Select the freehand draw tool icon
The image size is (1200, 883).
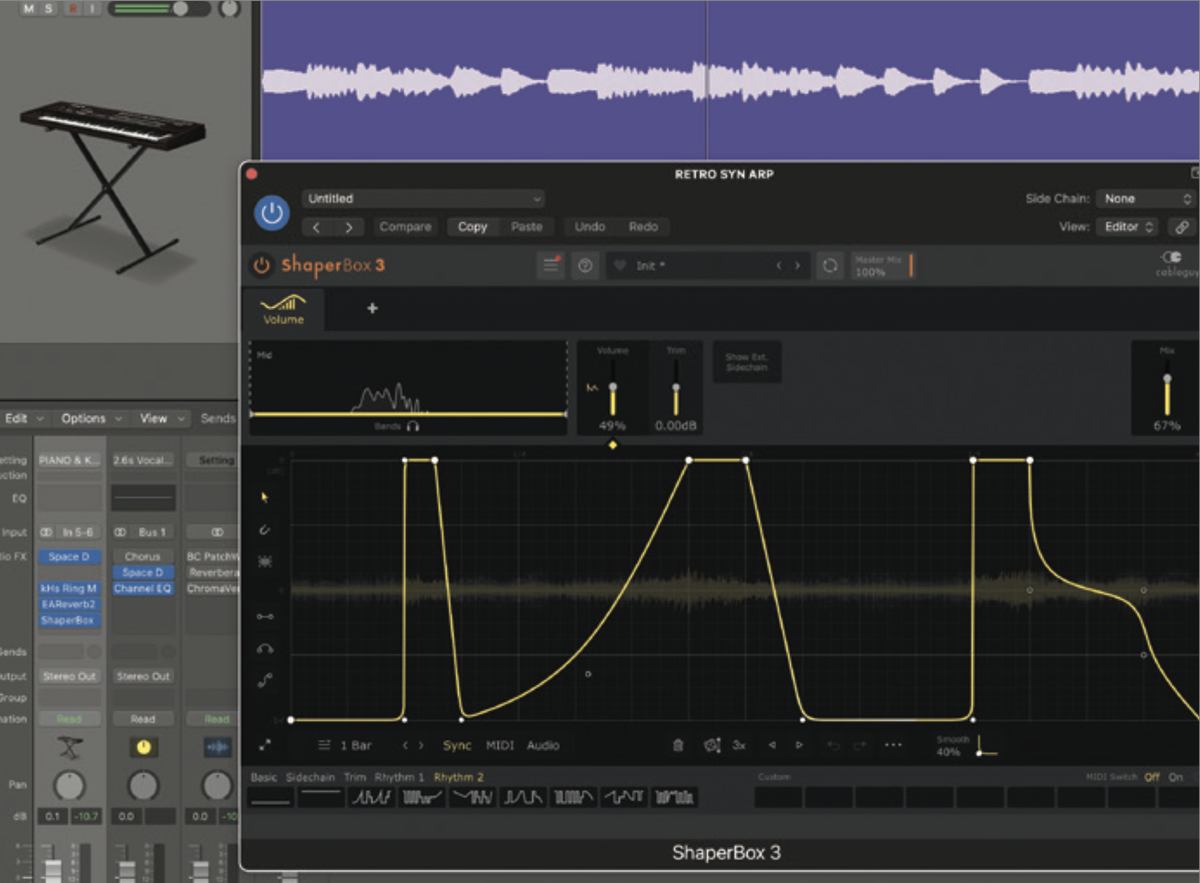[x=264, y=562]
